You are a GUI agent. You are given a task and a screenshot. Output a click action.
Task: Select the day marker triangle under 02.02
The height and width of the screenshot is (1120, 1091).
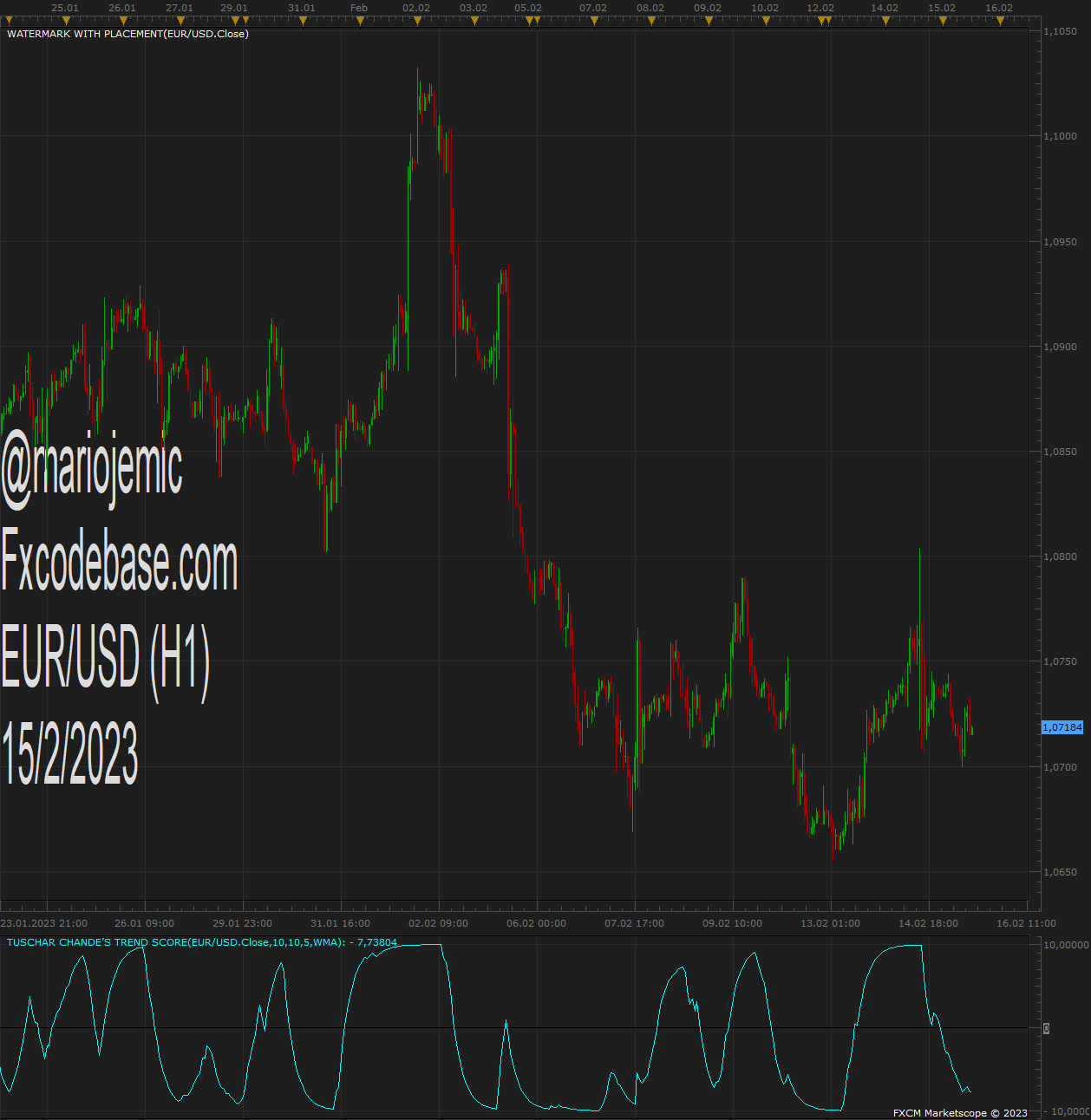tap(417, 21)
